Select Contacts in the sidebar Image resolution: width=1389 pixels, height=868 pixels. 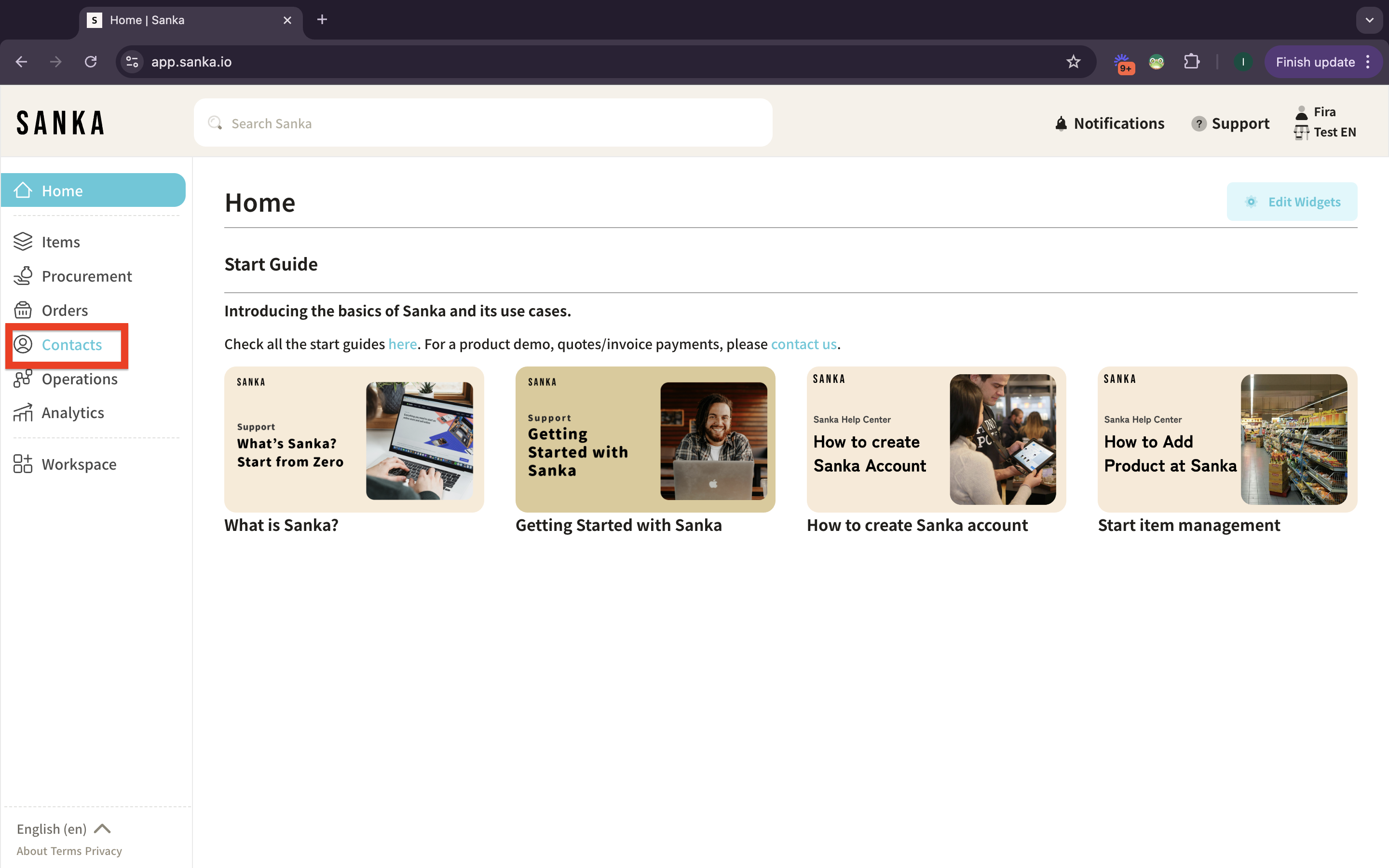[x=71, y=344]
